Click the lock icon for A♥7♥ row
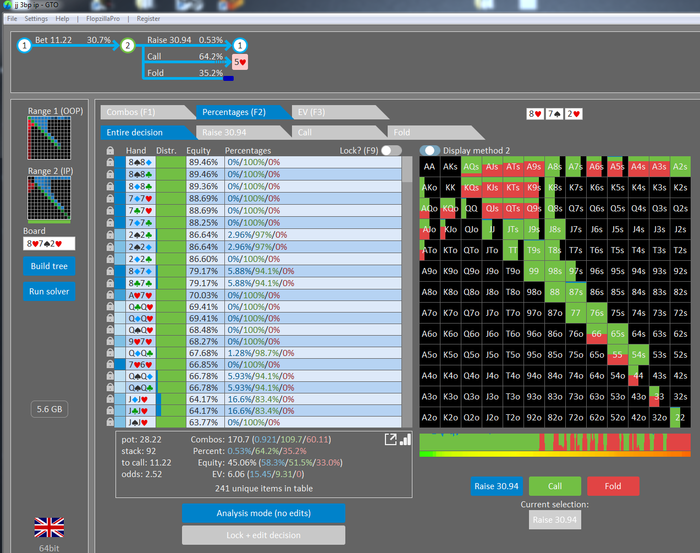Image resolution: width=700 pixels, height=553 pixels. point(110,295)
